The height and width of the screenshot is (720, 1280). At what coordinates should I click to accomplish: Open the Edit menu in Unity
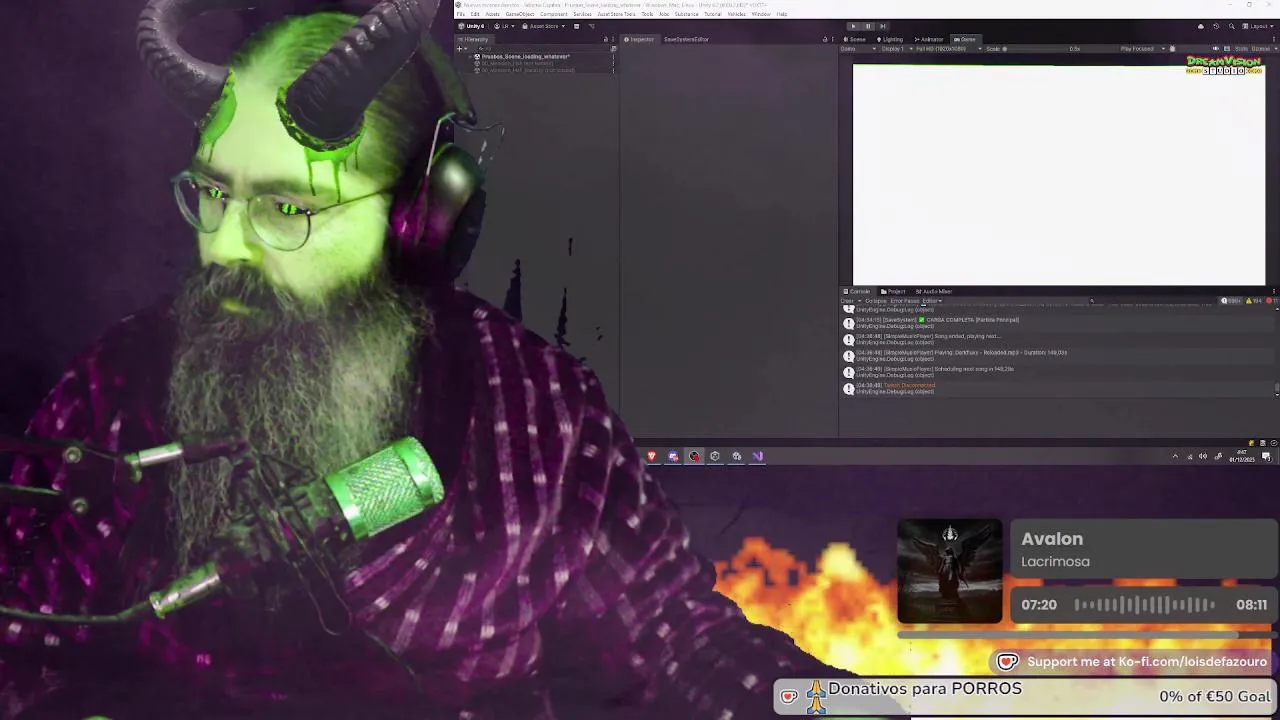pyautogui.click(x=475, y=14)
